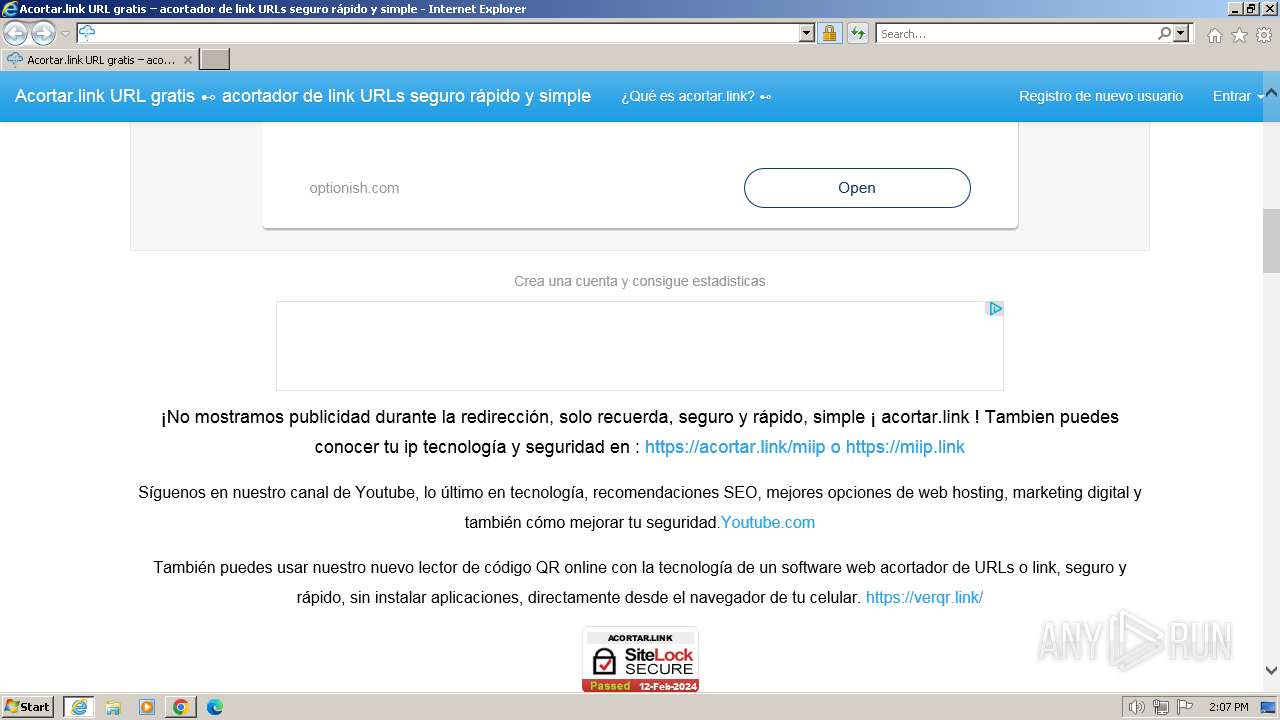Open Windows Media Player taskbar icon

pos(147,707)
